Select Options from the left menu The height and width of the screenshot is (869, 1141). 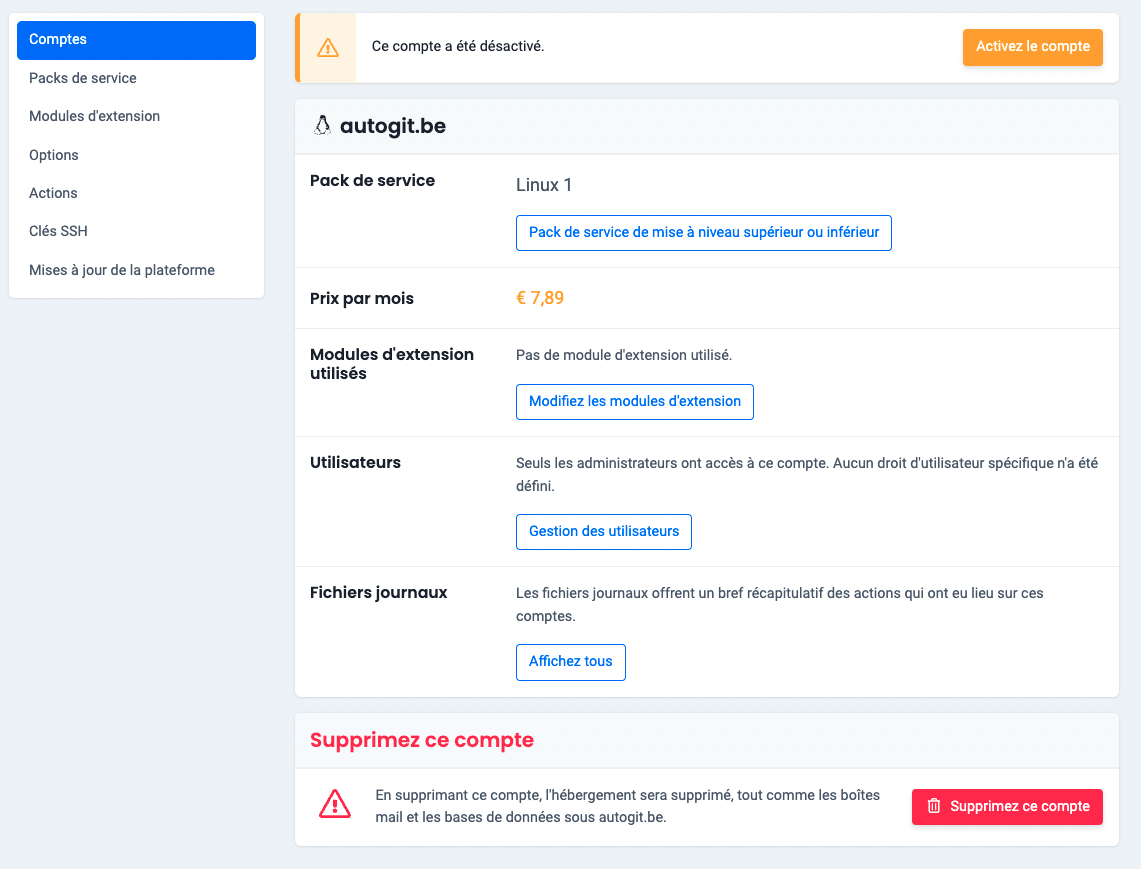tap(54, 155)
